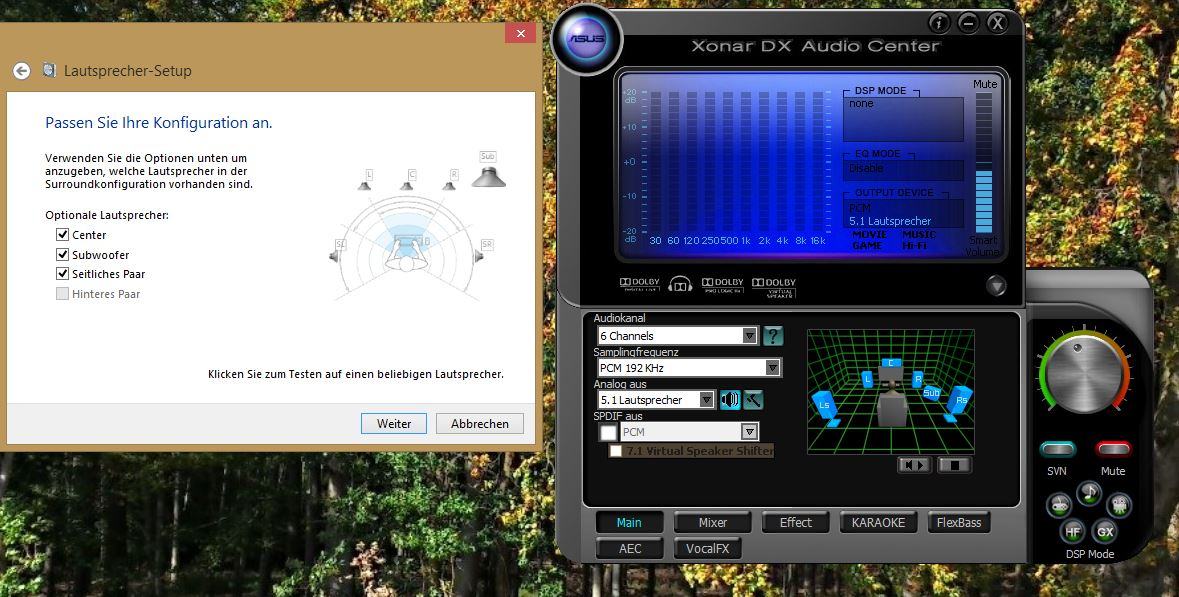Uncheck Seitliches Paar checkbox
Screen dimensions: 1179x597
point(62,274)
